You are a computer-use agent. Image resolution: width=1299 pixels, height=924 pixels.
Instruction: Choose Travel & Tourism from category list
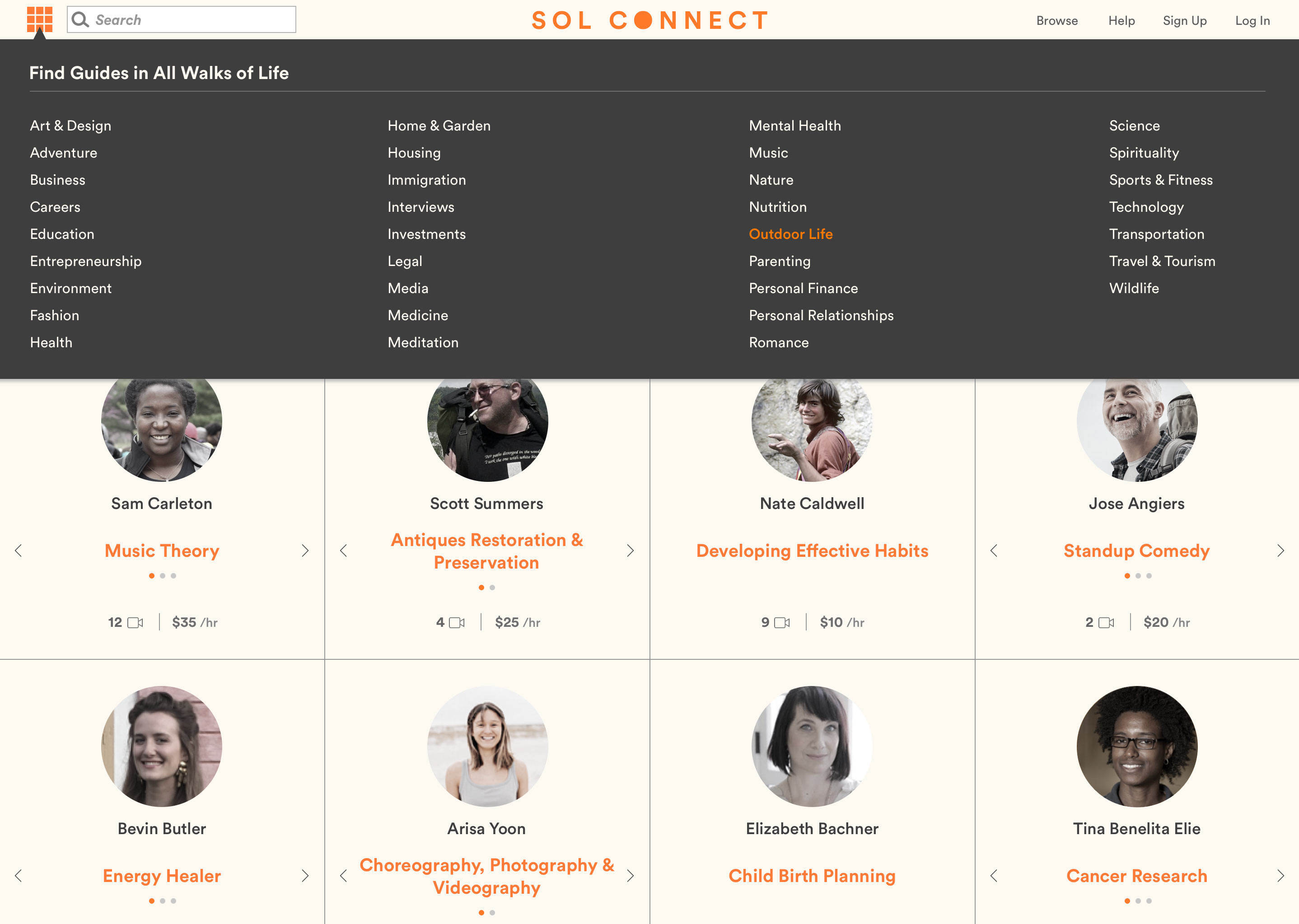point(1162,261)
